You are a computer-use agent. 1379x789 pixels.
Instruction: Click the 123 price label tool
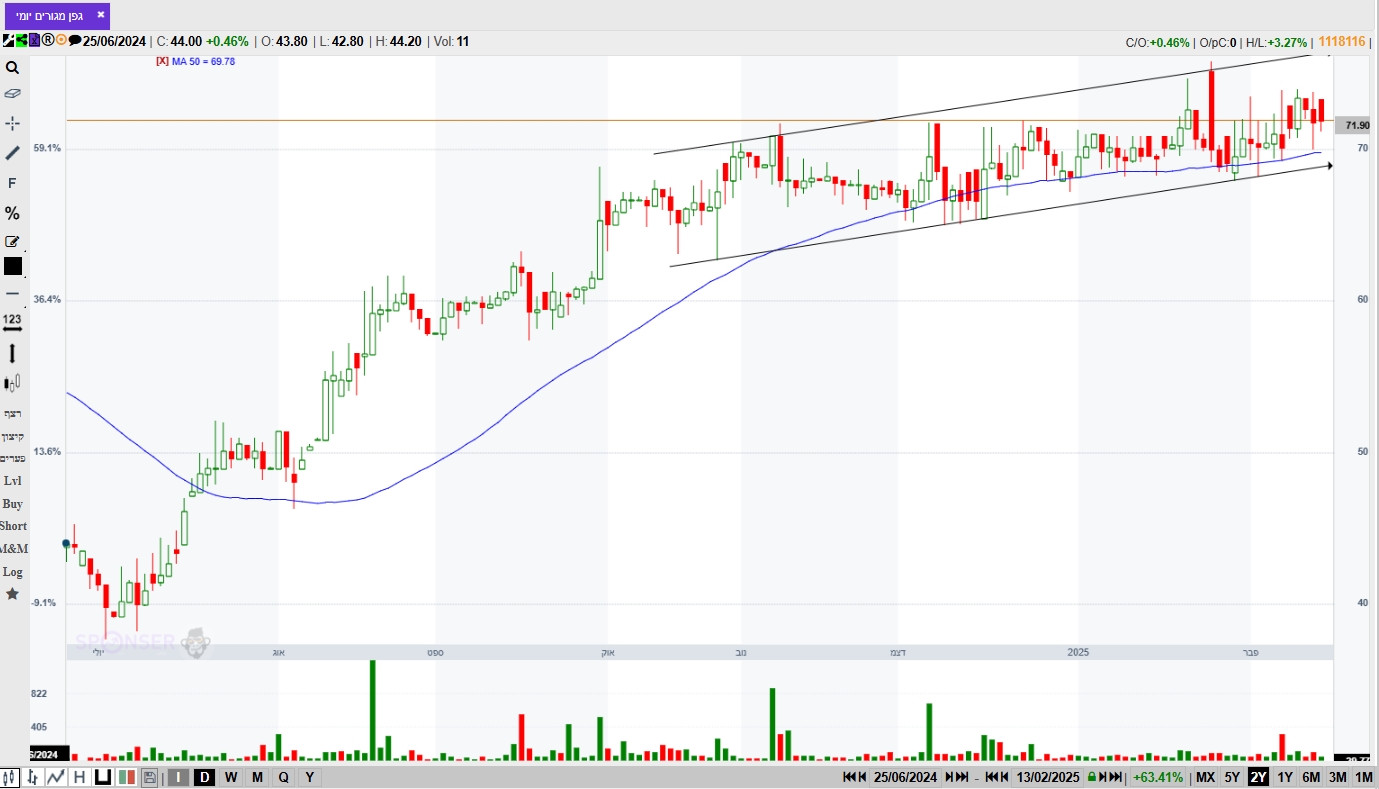tap(12, 322)
